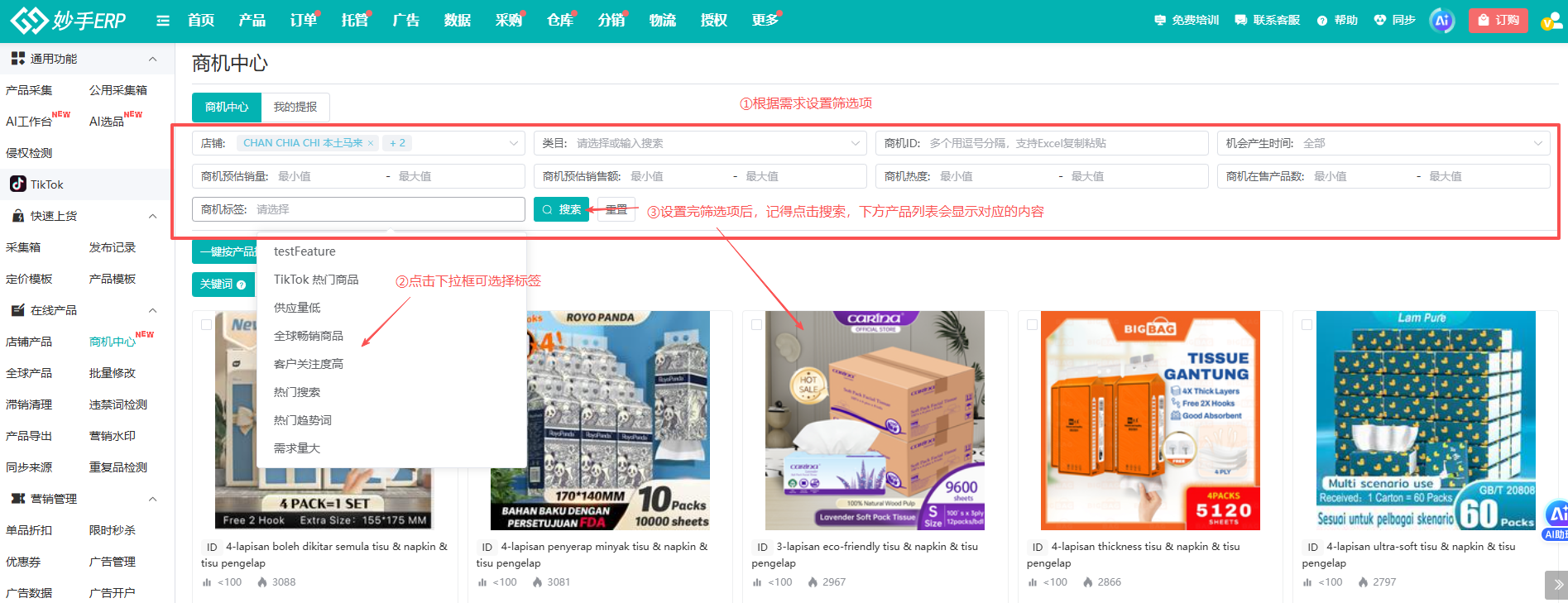
Task: Check the carina tissue product checkbox
Action: coord(756,325)
